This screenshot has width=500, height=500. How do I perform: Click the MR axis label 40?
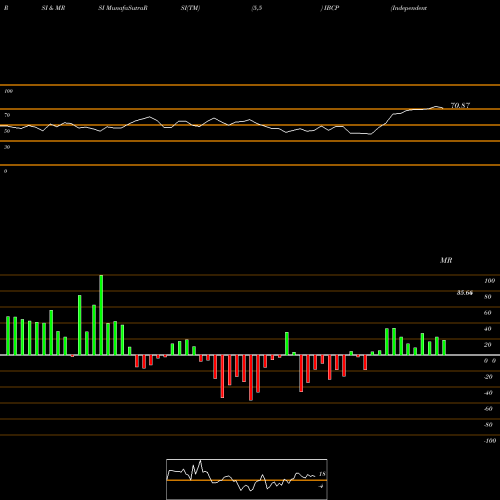488,329
